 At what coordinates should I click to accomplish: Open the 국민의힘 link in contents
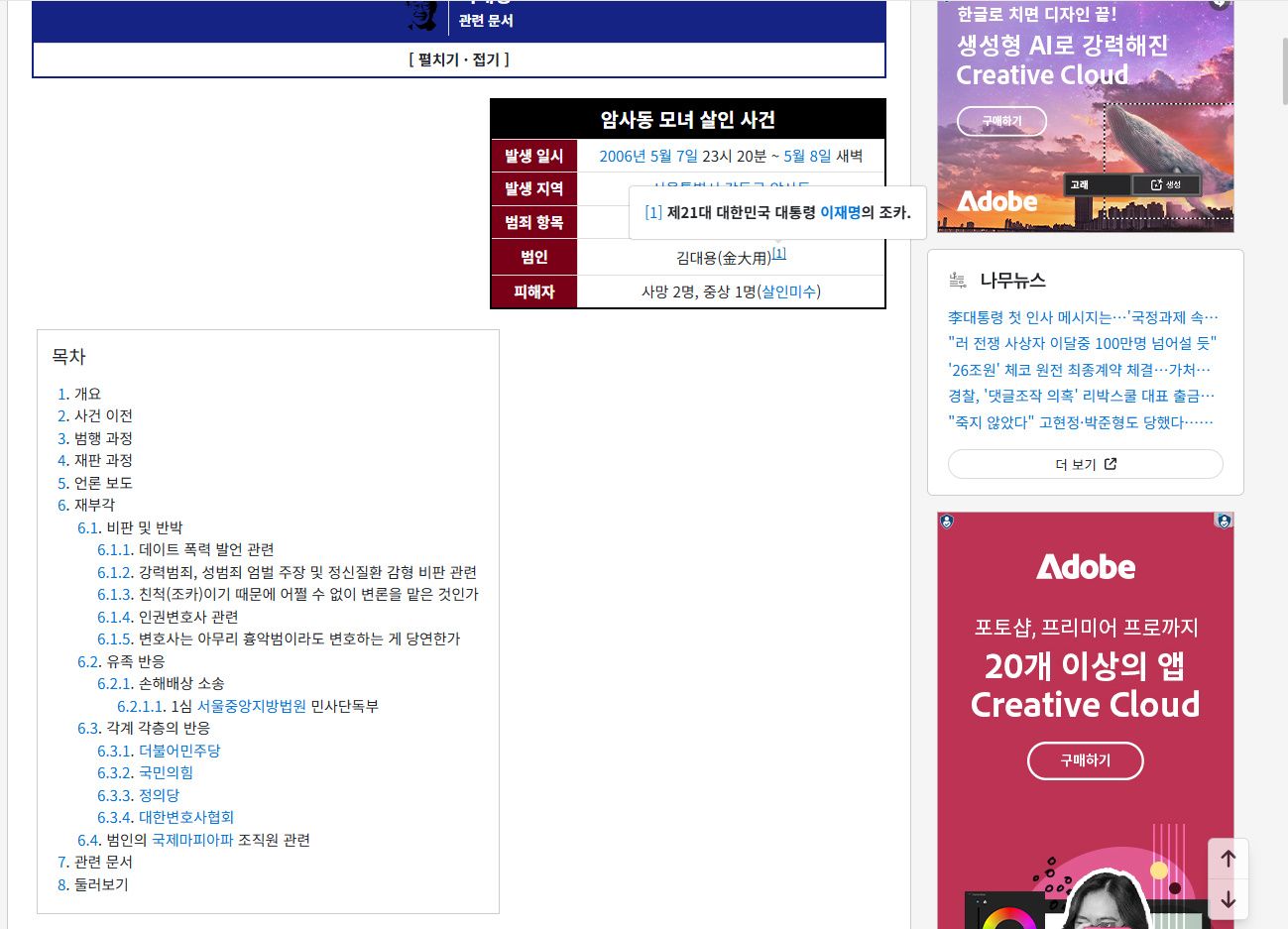pos(166,772)
